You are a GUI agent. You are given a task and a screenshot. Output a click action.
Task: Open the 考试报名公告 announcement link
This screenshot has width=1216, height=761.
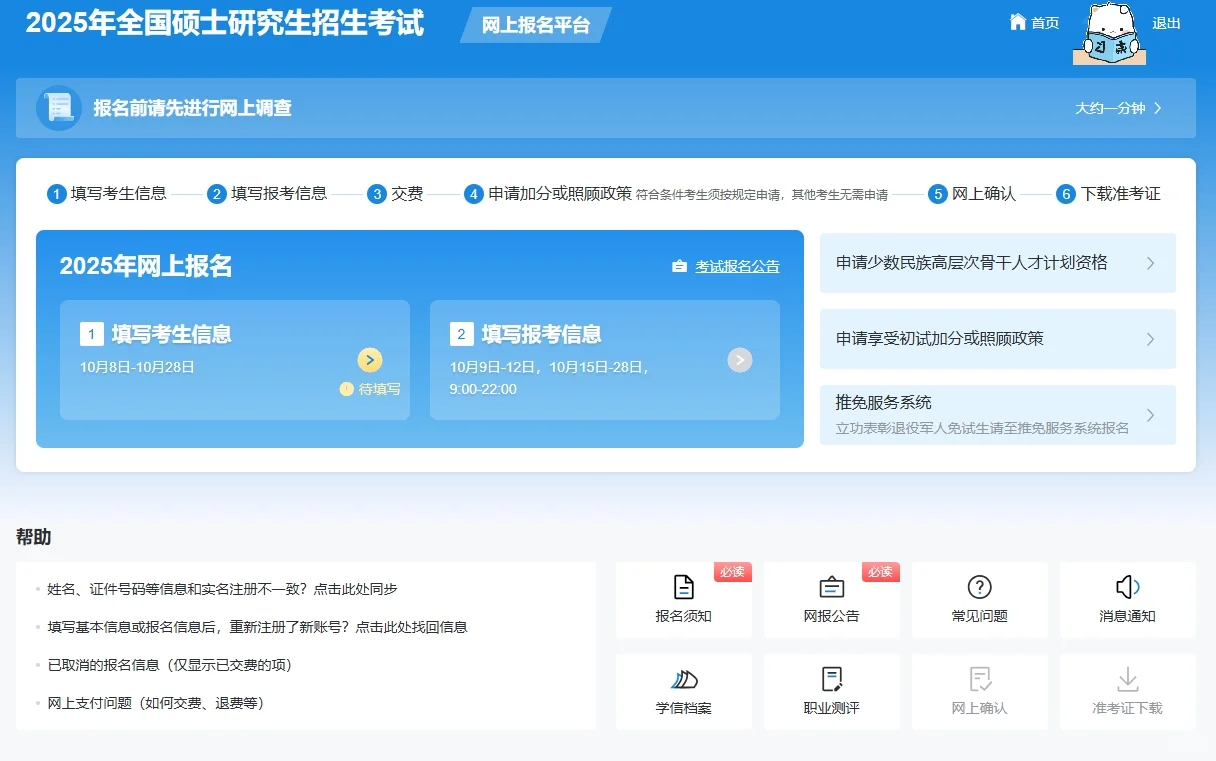coord(738,265)
